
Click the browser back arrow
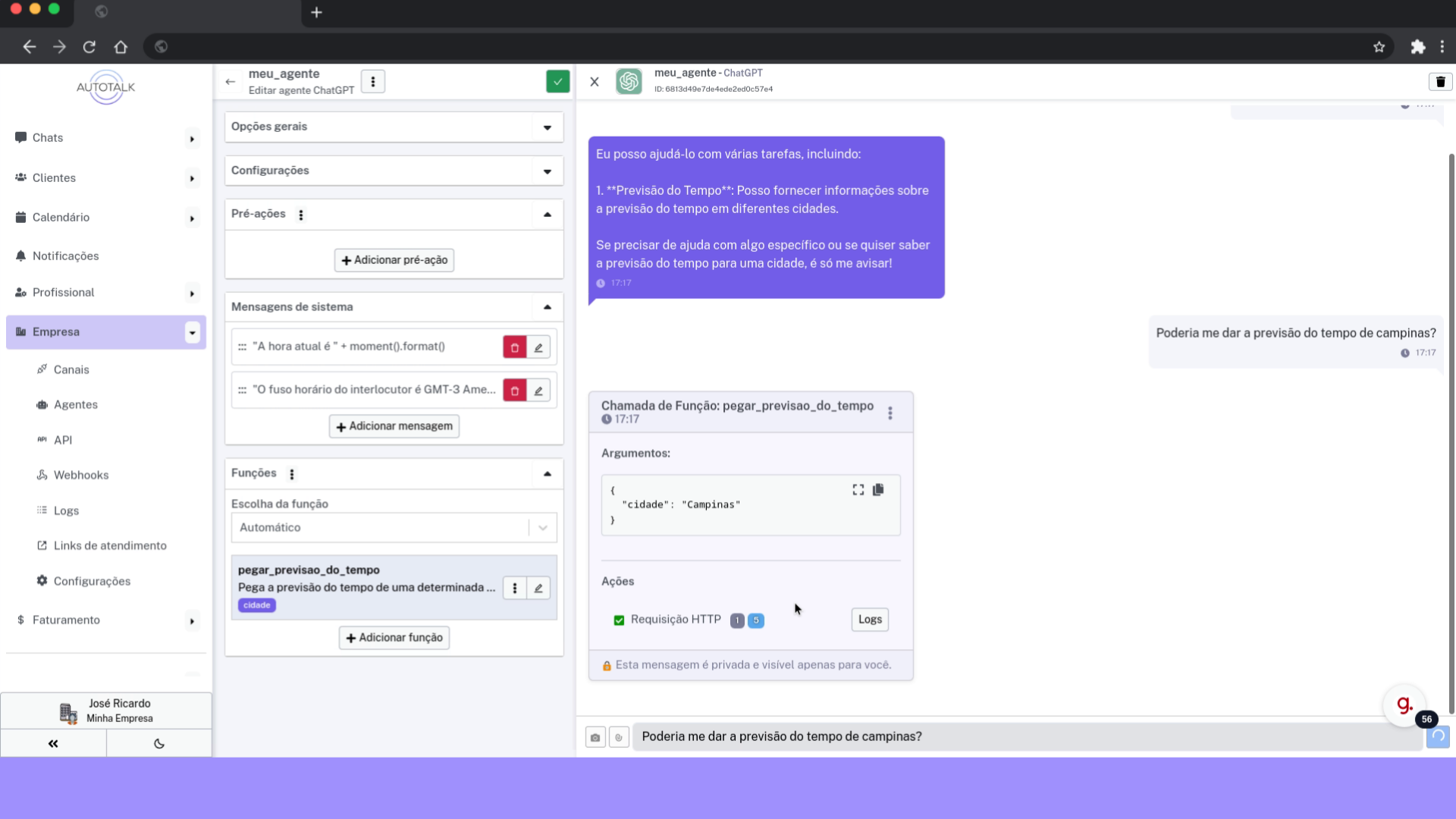pyautogui.click(x=29, y=47)
